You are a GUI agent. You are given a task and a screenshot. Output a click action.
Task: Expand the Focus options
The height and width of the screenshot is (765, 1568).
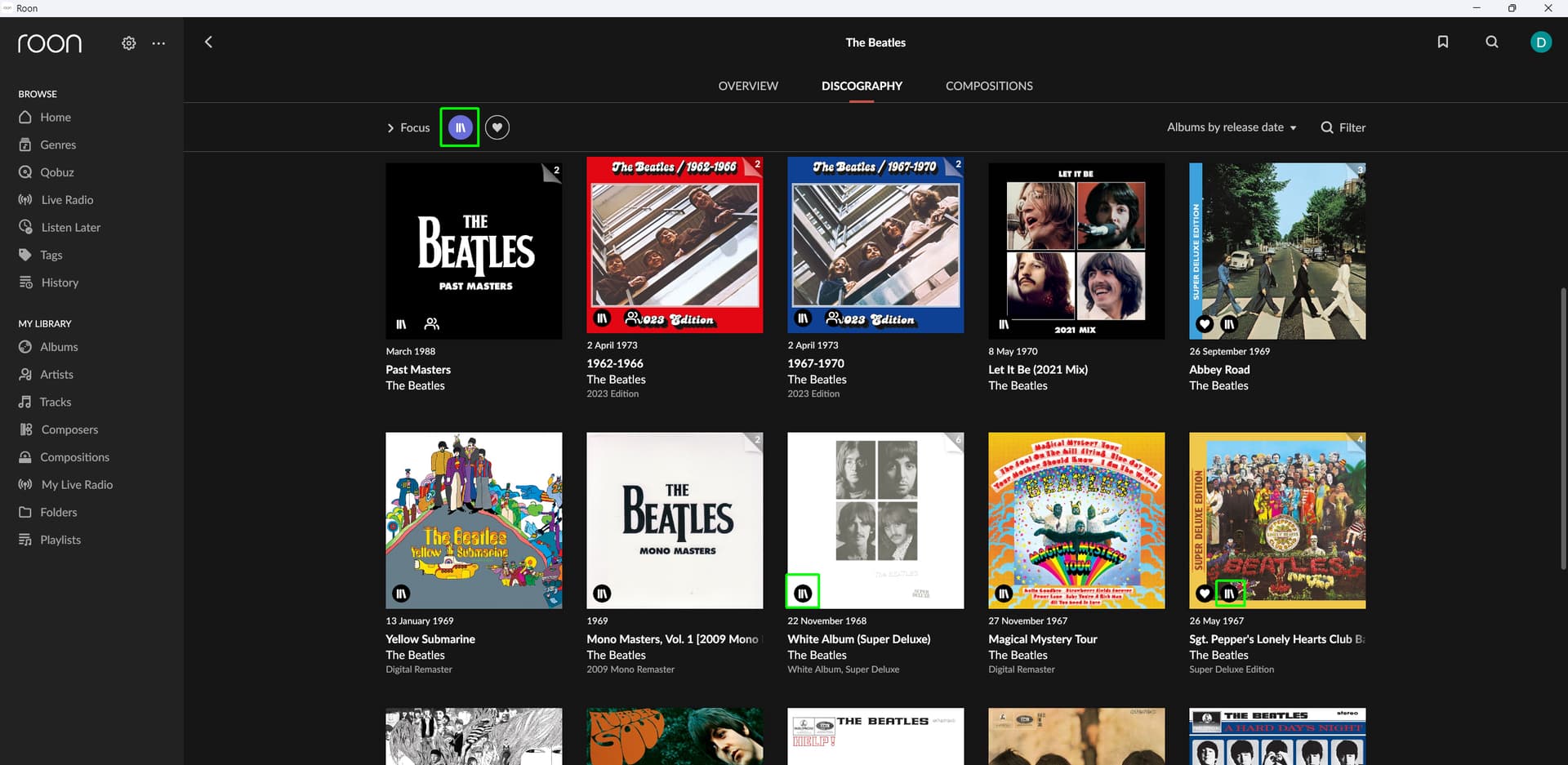click(x=408, y=127)
